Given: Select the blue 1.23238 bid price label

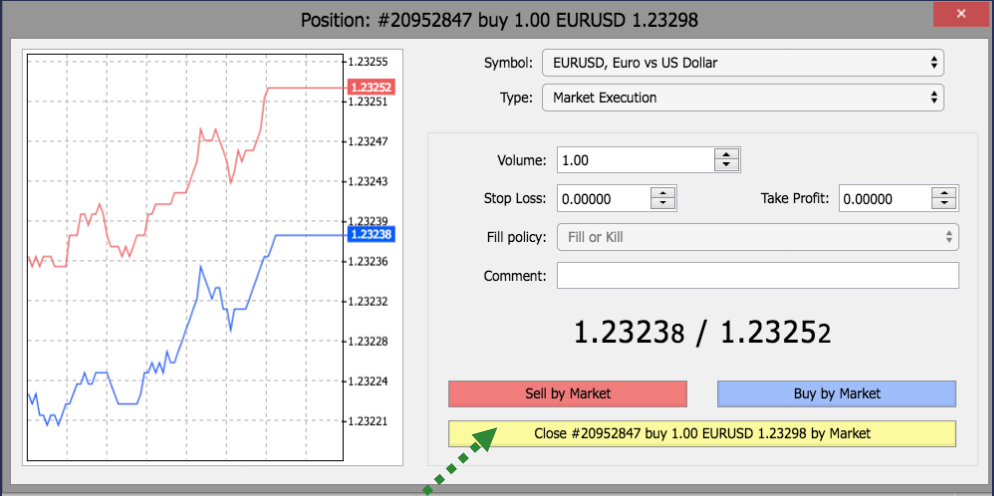Looking at the screenshot, I should 371,234.
